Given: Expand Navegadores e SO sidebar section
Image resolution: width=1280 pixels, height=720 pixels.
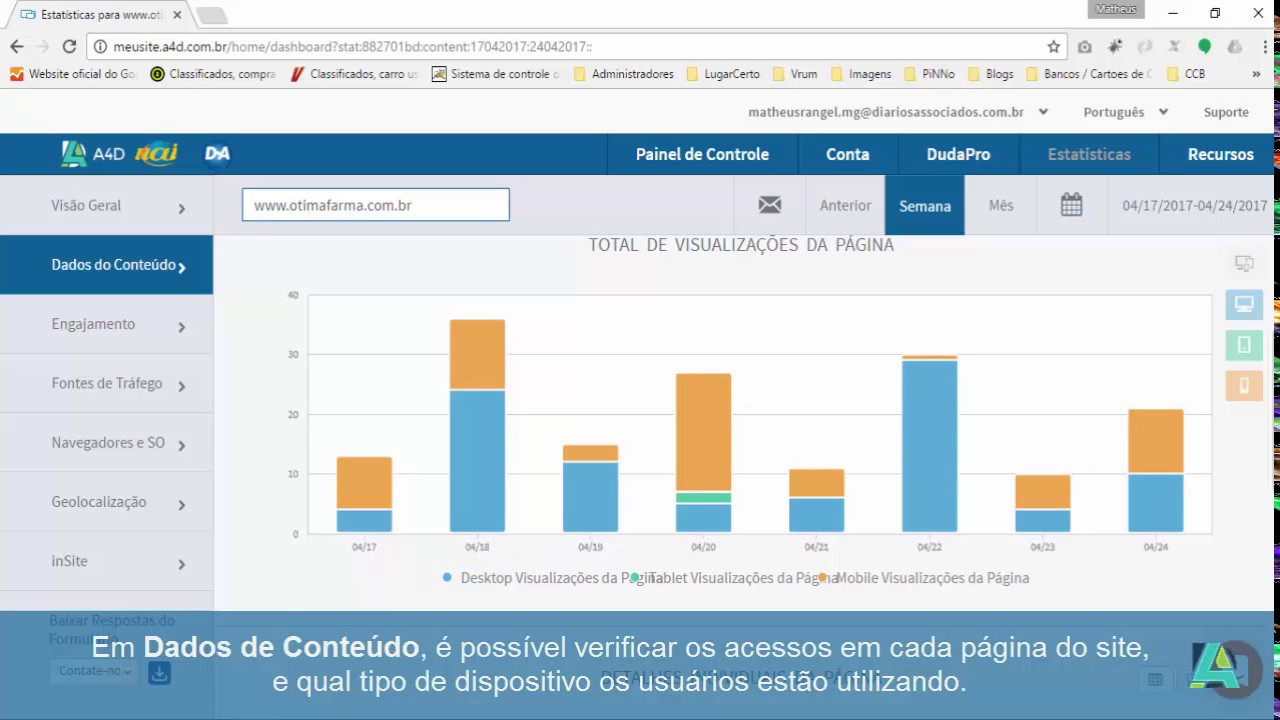Looking at the screenshot, I should click(106, 442).
